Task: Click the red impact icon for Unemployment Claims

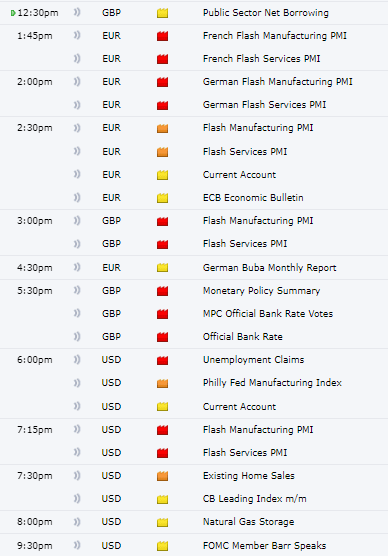Action: [x=162, y=360]
